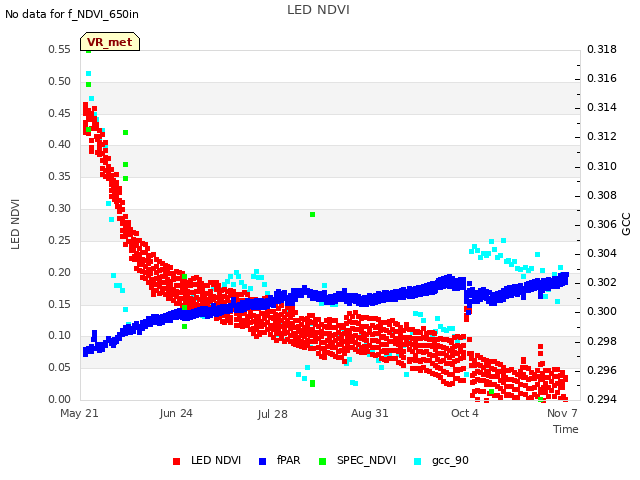640x480 pixels.
Task: Click the 0.20 left axis tick label
Action: click(60, 272)
